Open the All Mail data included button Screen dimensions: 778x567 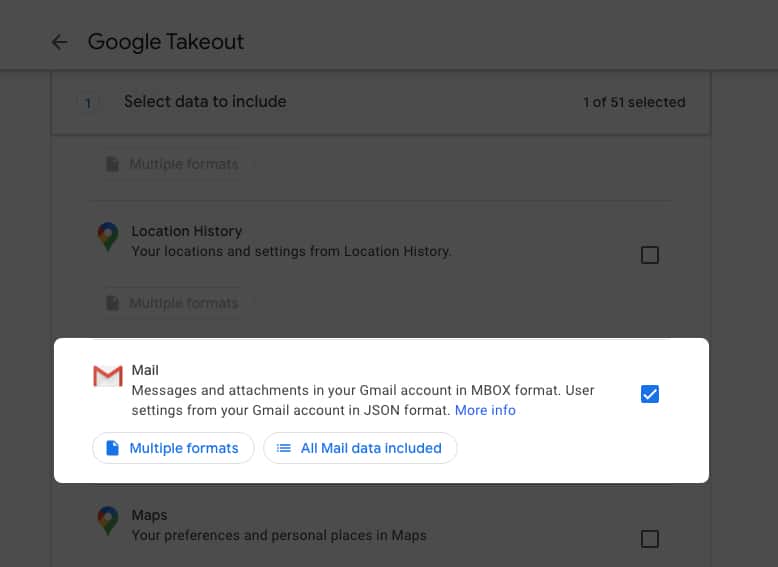click(x=360, y=448)
